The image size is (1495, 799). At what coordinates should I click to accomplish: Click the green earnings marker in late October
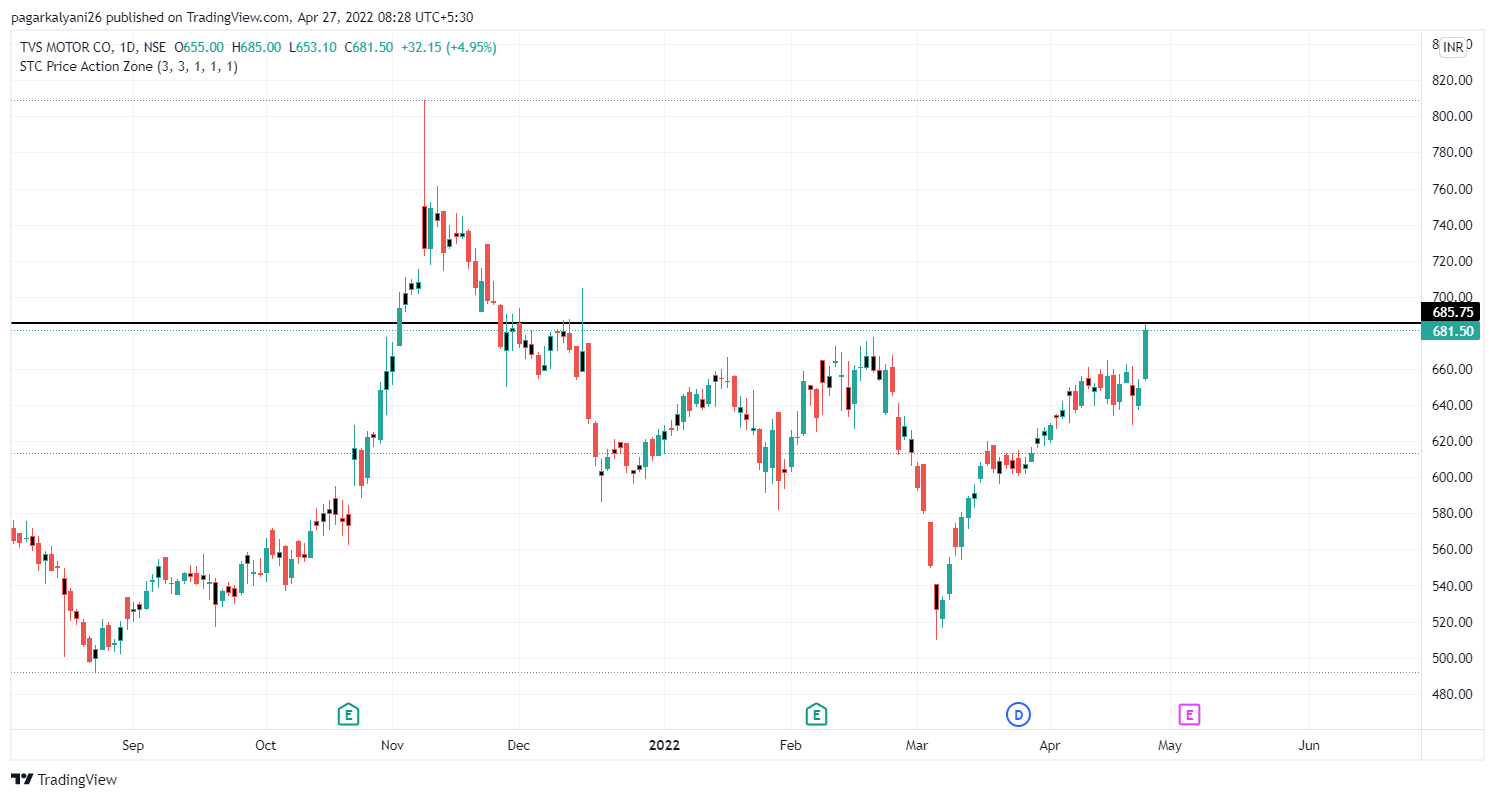pyautogui.click(x=348, y=714)
